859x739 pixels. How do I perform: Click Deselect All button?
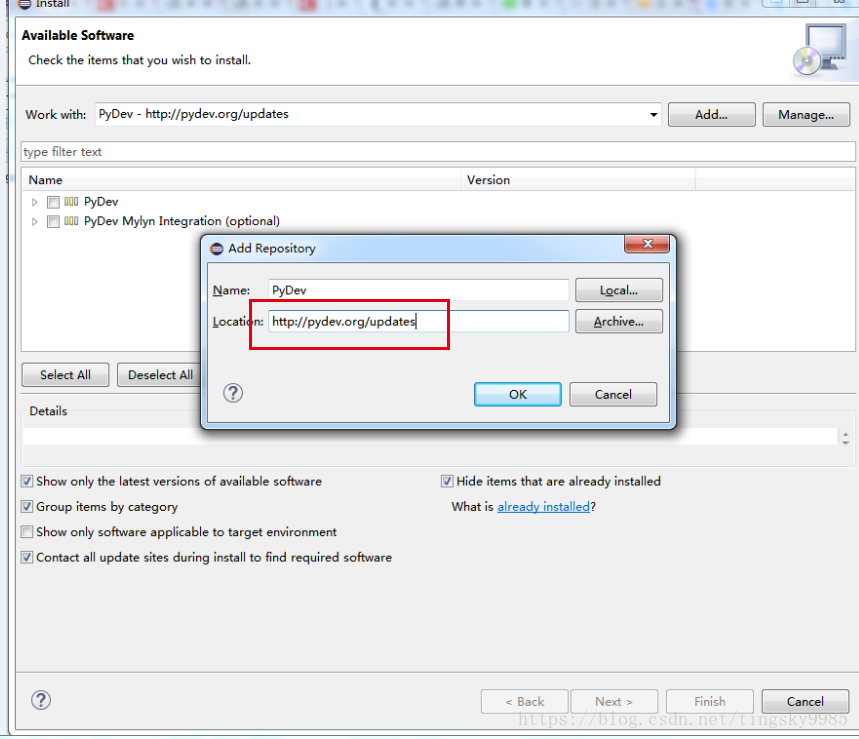click(160, 375)
